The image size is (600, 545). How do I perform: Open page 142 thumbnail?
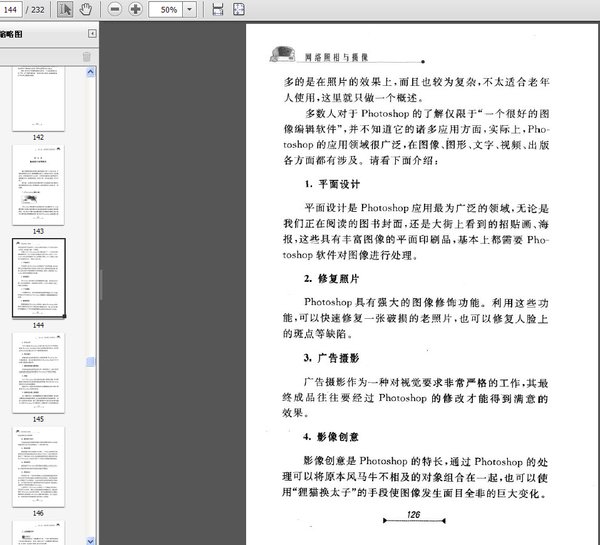pos(38,99)
